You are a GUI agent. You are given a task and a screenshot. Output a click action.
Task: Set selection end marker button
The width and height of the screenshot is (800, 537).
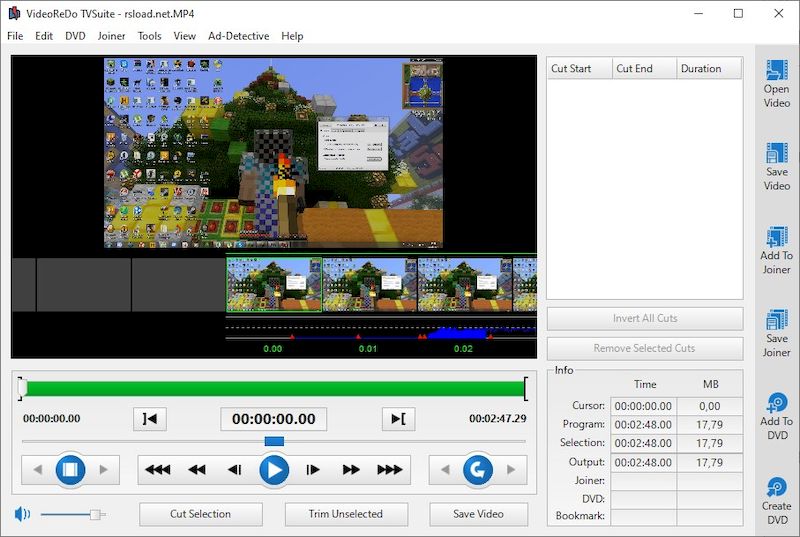[x=398, y=419]
